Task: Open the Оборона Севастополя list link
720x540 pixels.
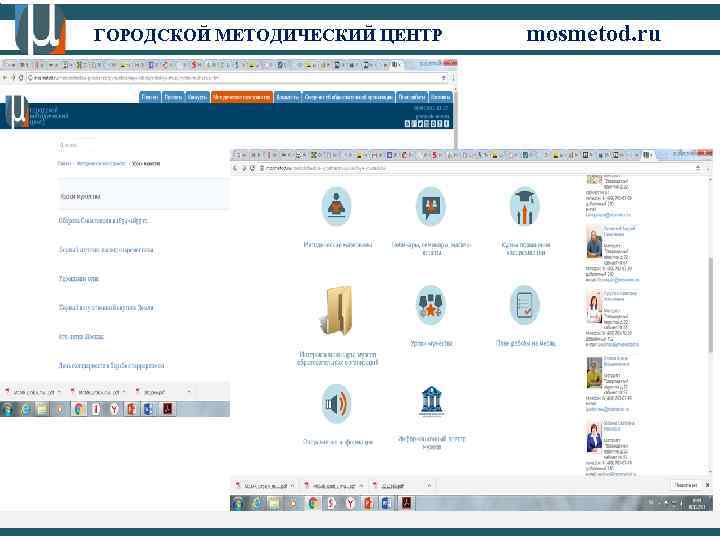Action: click(x=104, y=221)
